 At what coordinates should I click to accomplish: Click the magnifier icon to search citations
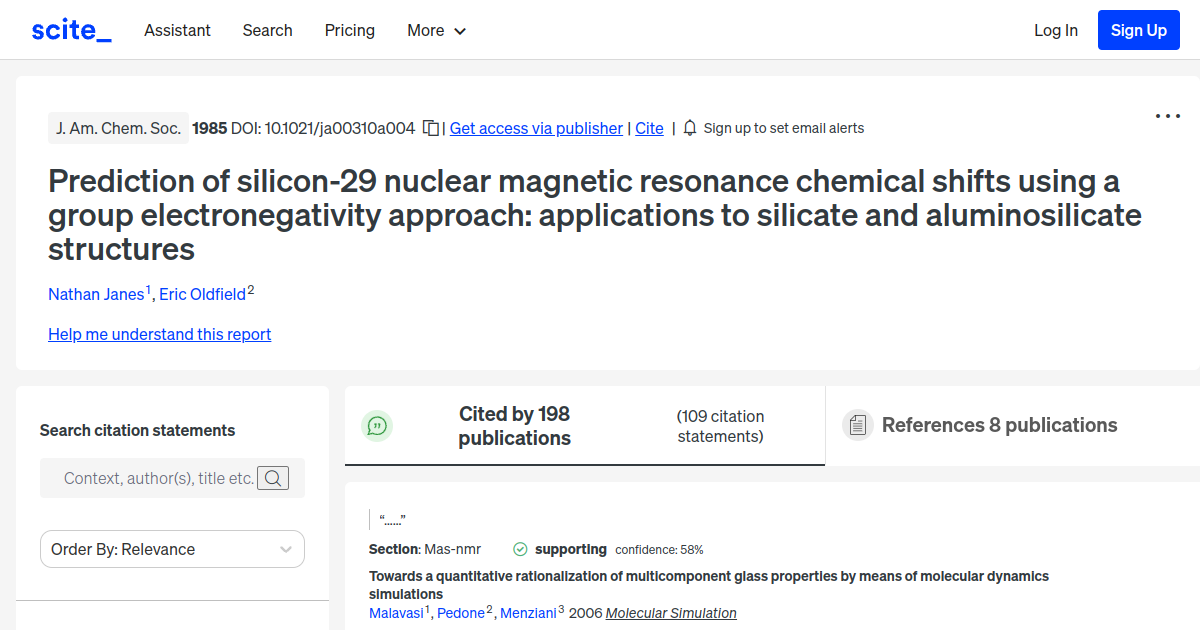coord(273,478)
